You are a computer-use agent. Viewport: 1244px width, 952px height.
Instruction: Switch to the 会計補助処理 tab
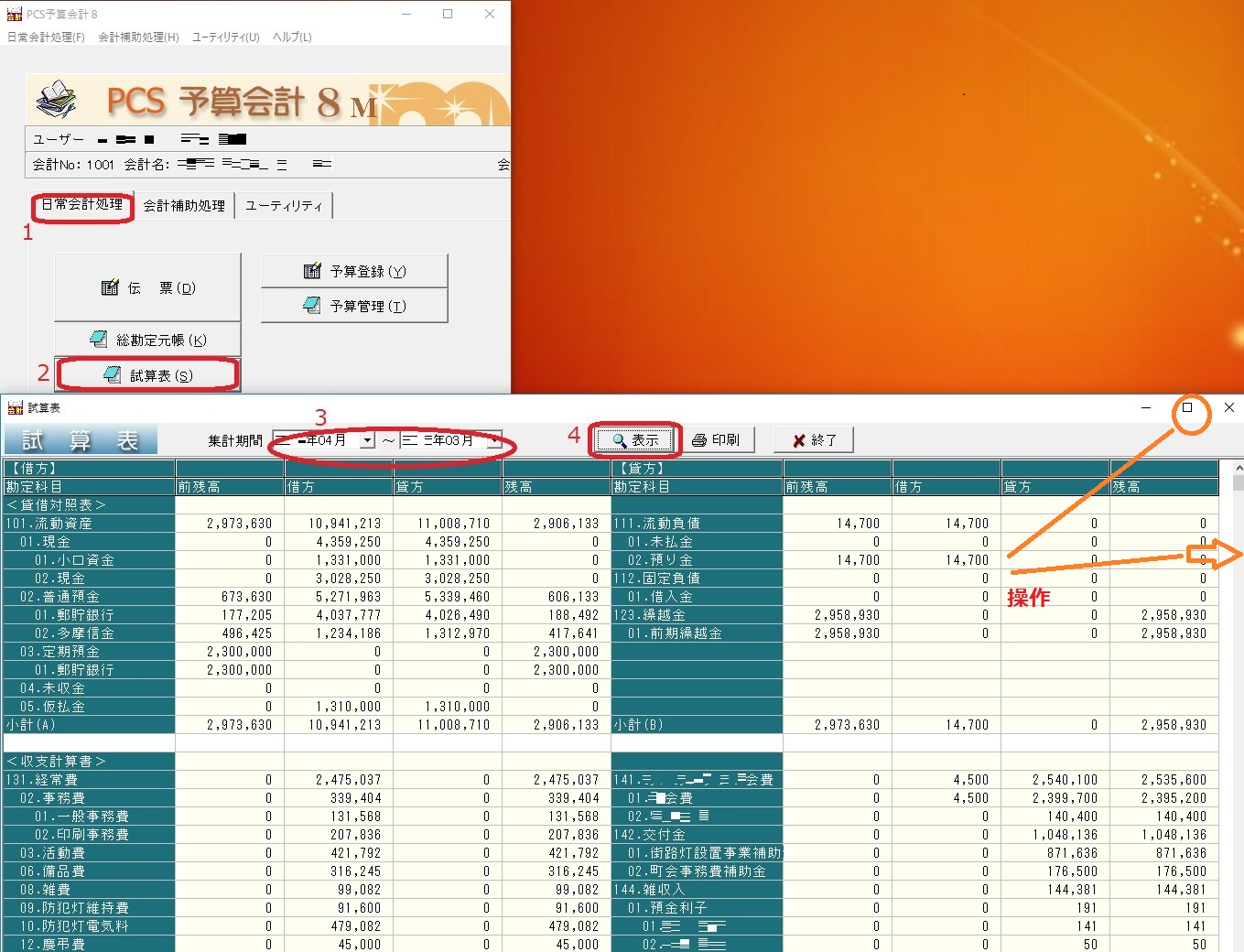point(184,206)
